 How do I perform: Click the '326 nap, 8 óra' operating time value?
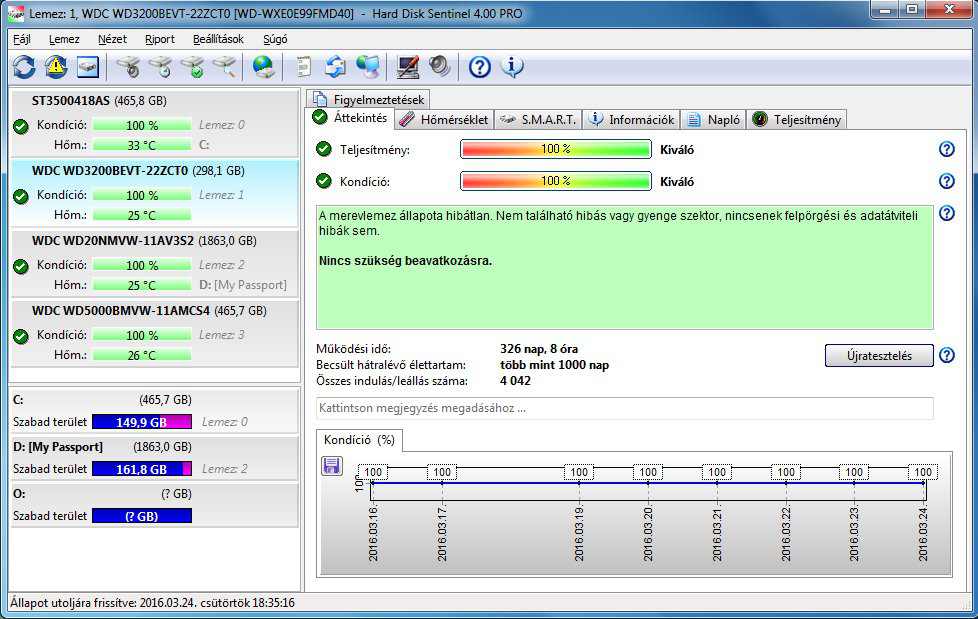[x=539, y=349]
